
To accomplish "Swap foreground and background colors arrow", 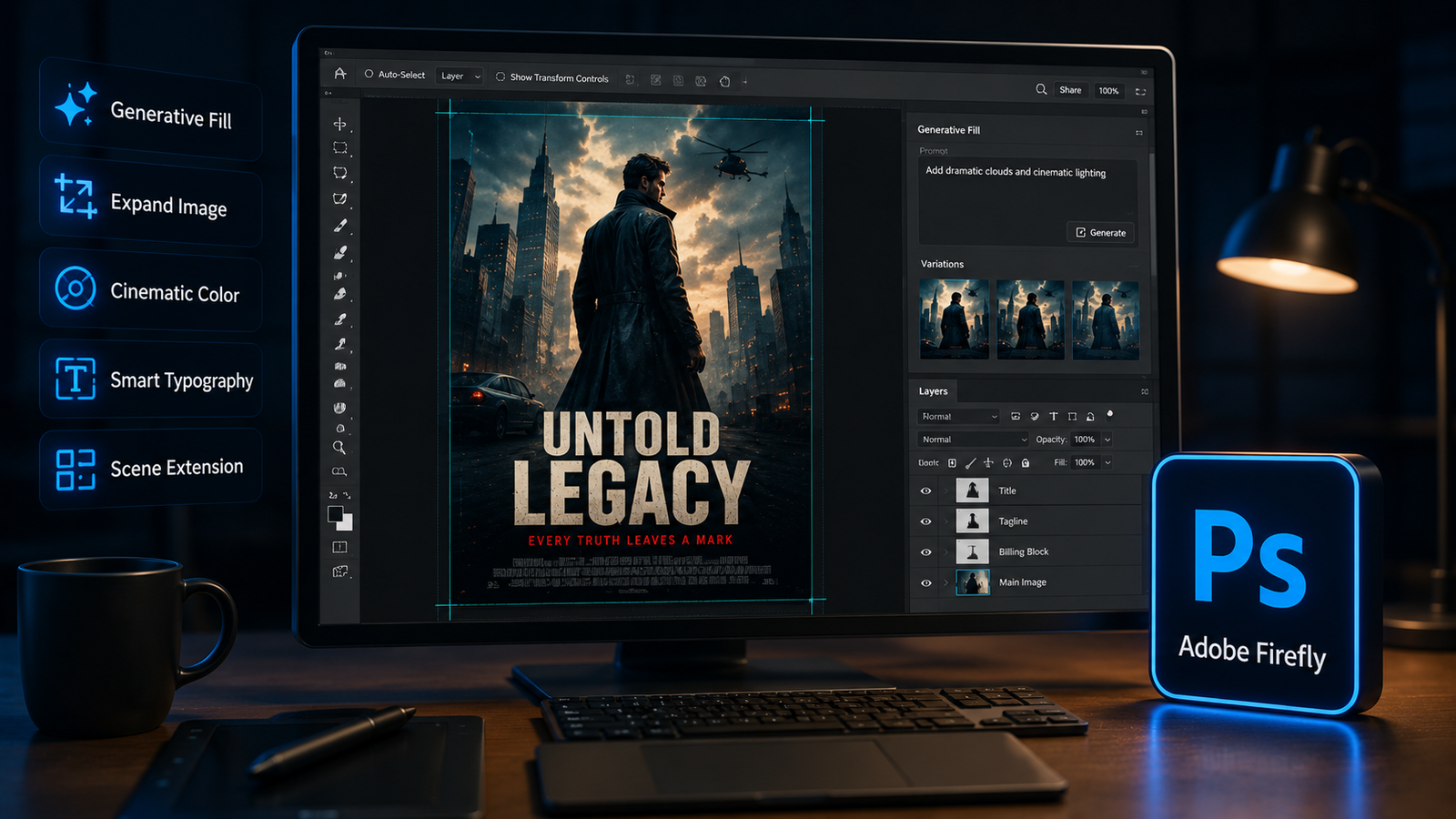I will 347,496.
